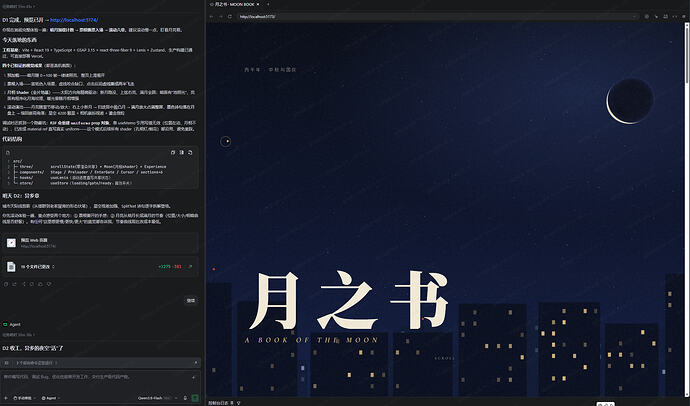Open the Qwen model selector dropdown
Viewport: 690px width, 406px height.
pyautogui.click(x=157, y=398)
